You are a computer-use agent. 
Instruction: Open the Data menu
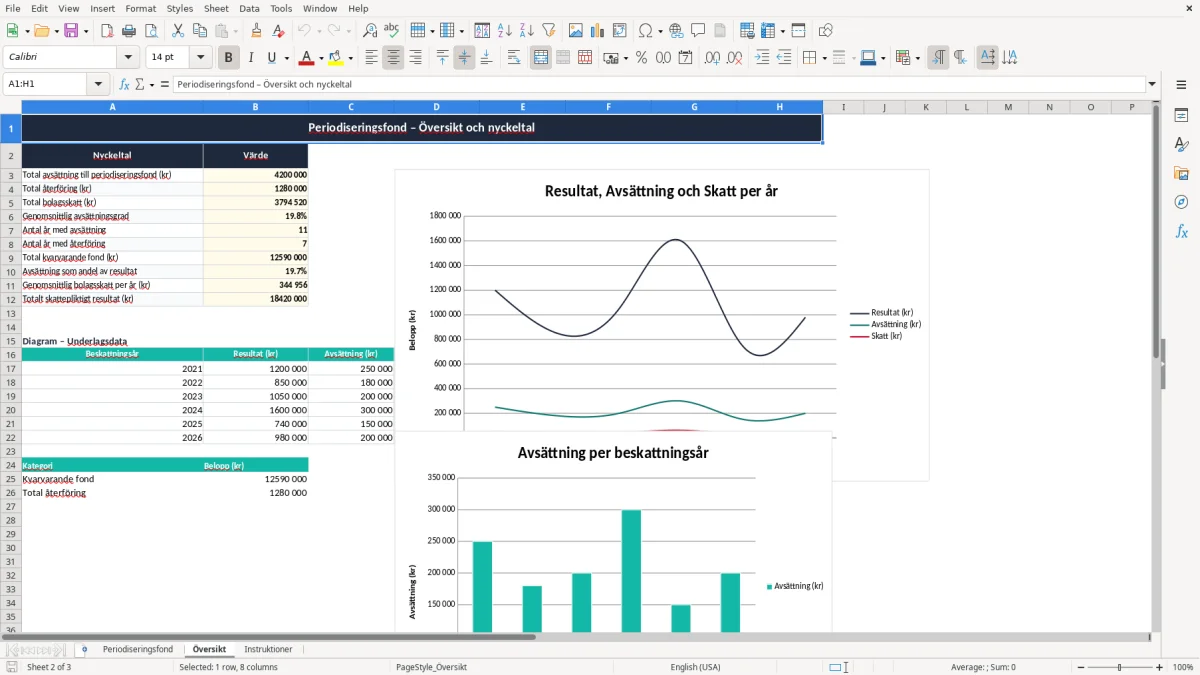pyautogui.click(x=250, y=8)
